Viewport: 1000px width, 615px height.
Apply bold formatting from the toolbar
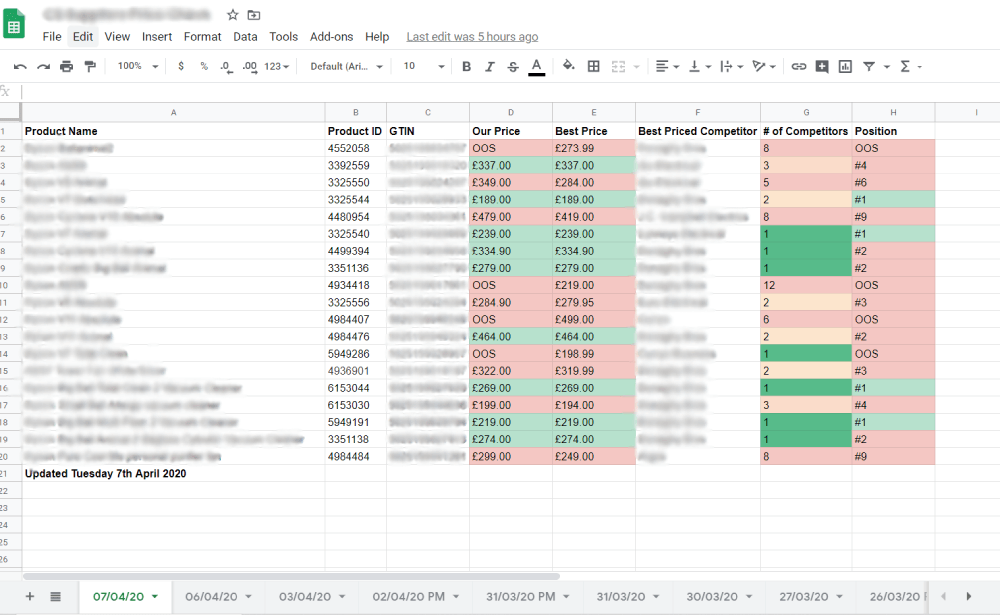(466, 65)
